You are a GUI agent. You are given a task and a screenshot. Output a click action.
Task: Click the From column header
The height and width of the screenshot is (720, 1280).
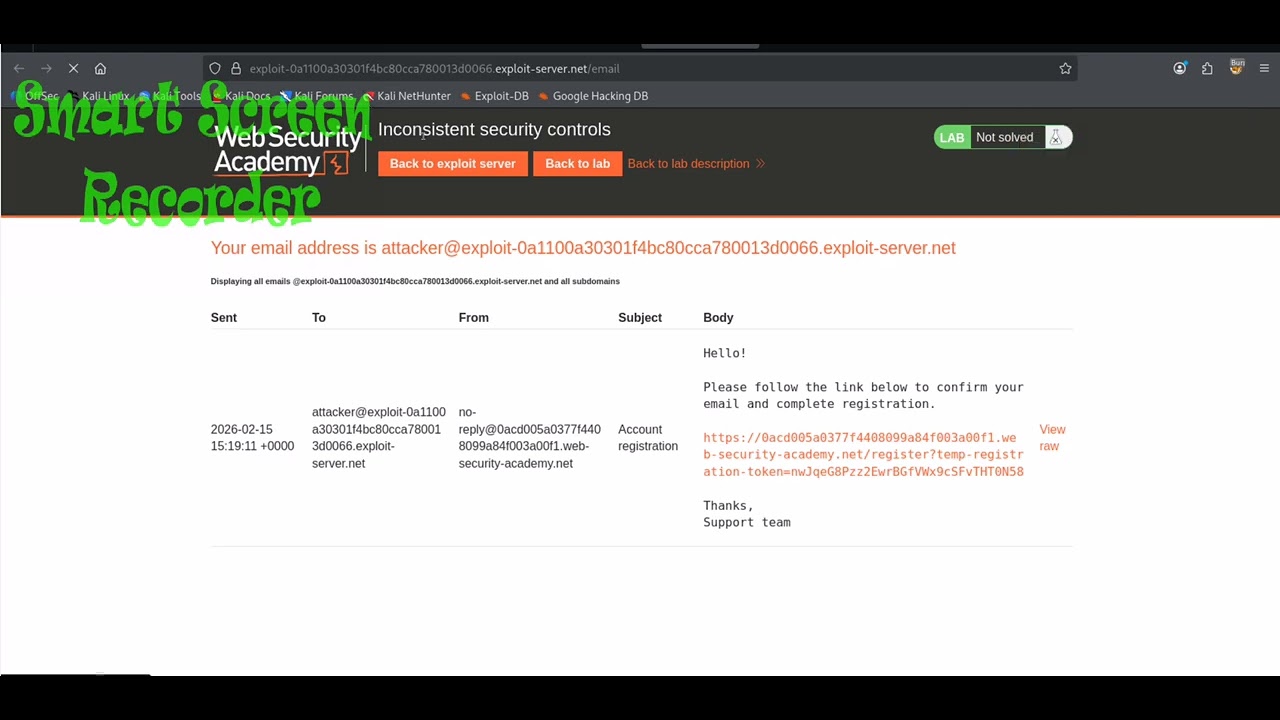474,318
